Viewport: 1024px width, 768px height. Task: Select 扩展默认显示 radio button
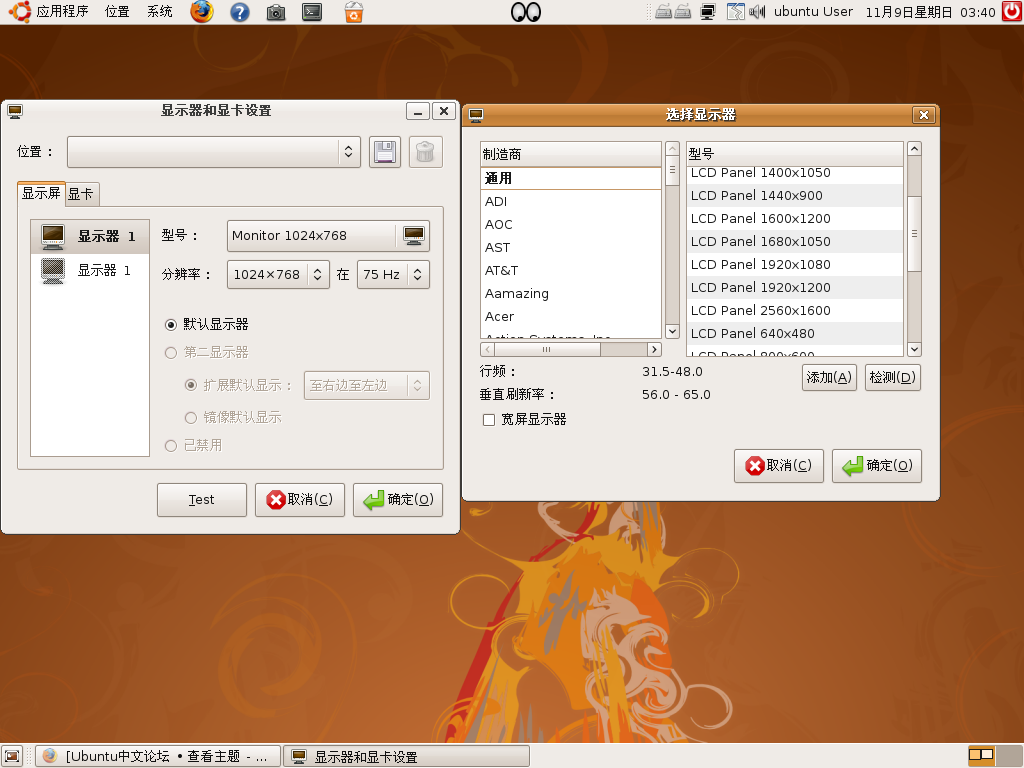191,385
